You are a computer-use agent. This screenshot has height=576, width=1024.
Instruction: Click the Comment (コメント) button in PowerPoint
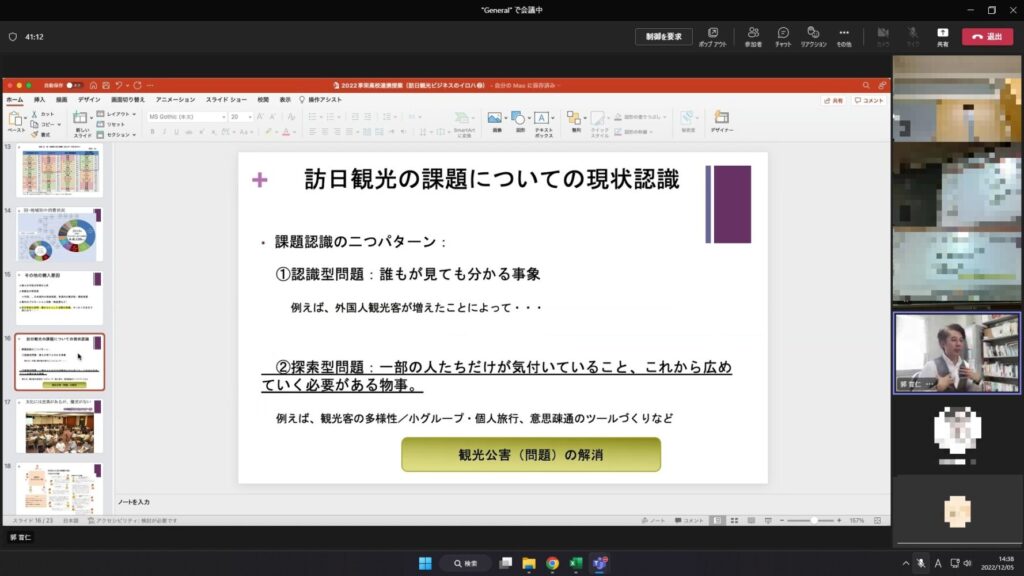coord(869,101)
